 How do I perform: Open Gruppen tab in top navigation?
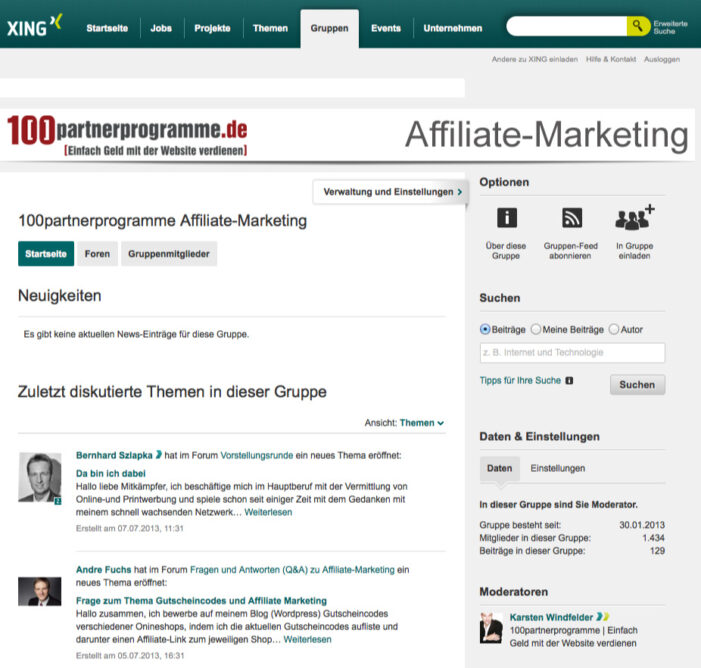click(329, 29)
